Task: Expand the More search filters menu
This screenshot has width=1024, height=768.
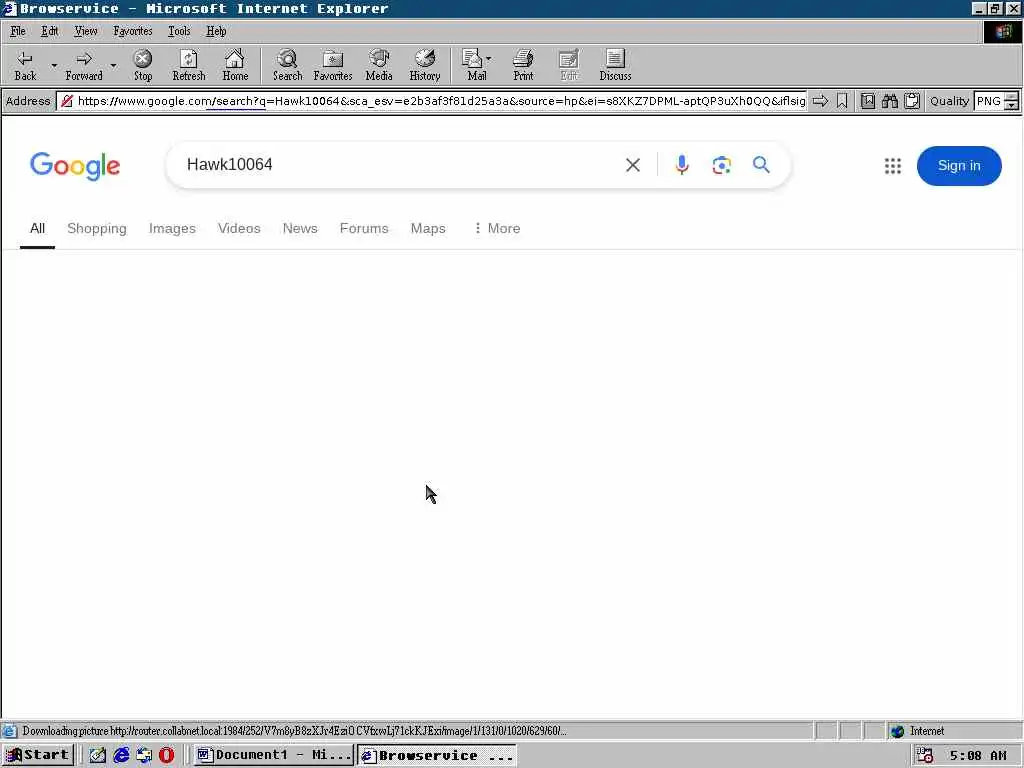Action: coord(497,229)
